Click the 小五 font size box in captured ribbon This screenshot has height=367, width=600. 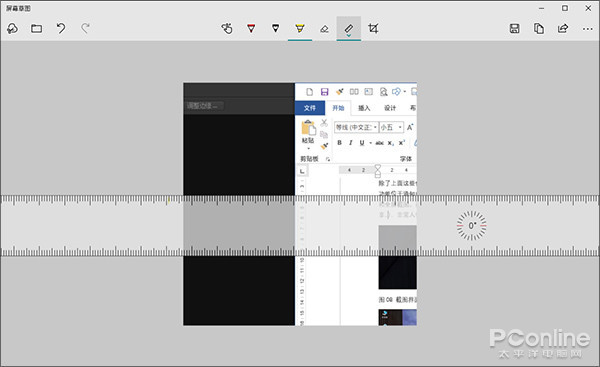[x=391, y=127]
